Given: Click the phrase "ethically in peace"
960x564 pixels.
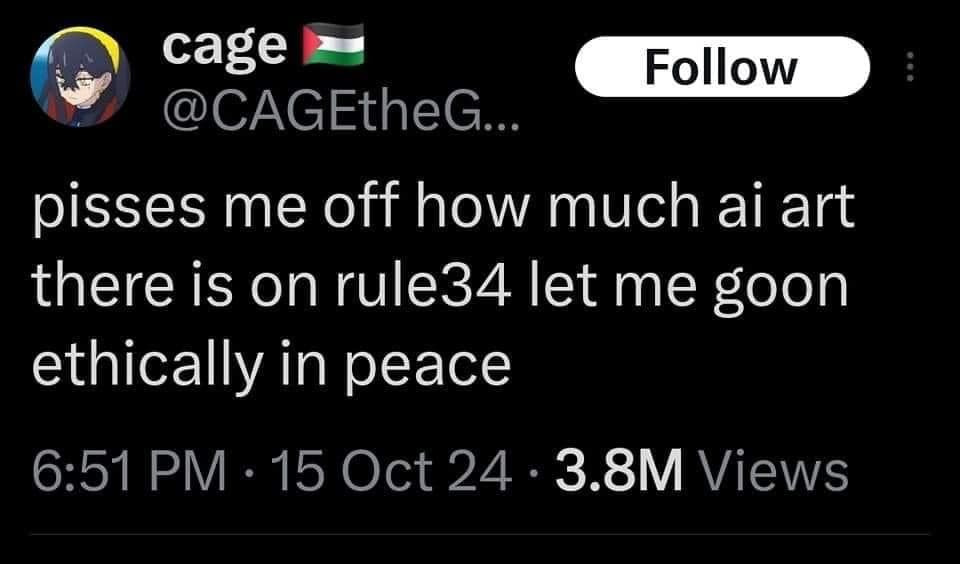Looking at the screenshot, I should 271,365.
